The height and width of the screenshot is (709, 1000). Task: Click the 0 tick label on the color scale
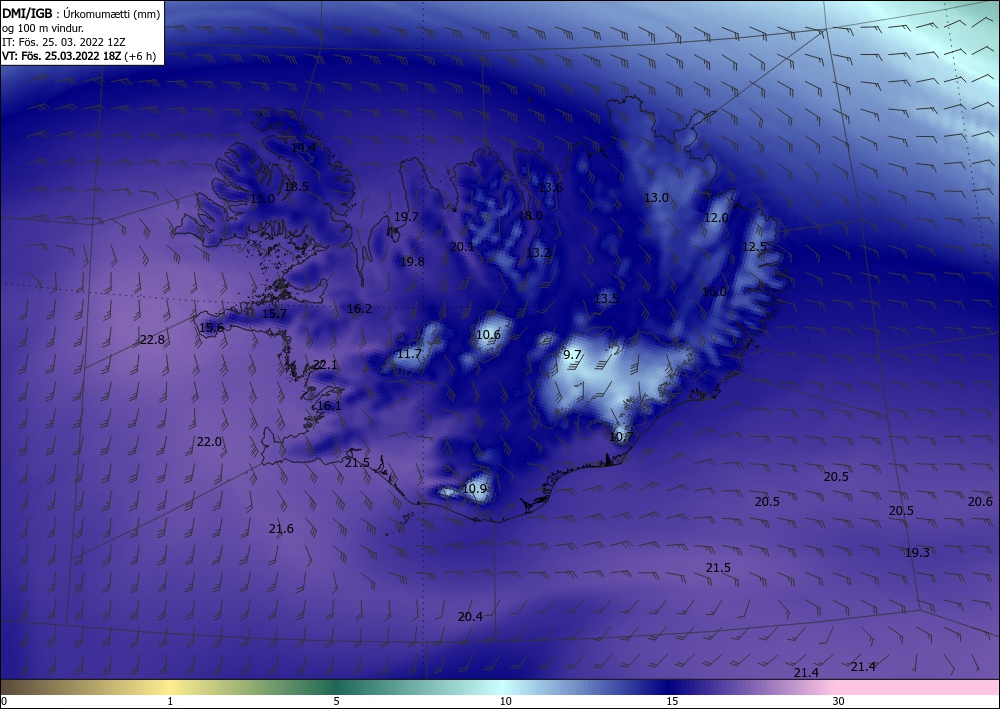(4, 701)
